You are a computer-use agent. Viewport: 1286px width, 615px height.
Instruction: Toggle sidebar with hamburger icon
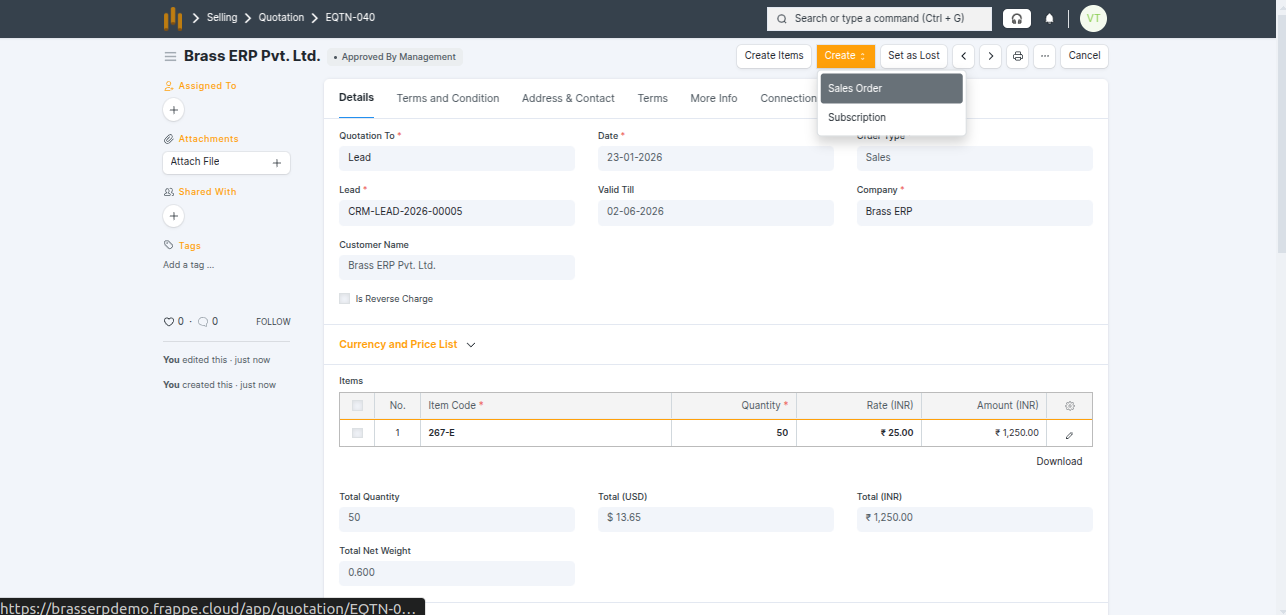(x=170, y=57)
